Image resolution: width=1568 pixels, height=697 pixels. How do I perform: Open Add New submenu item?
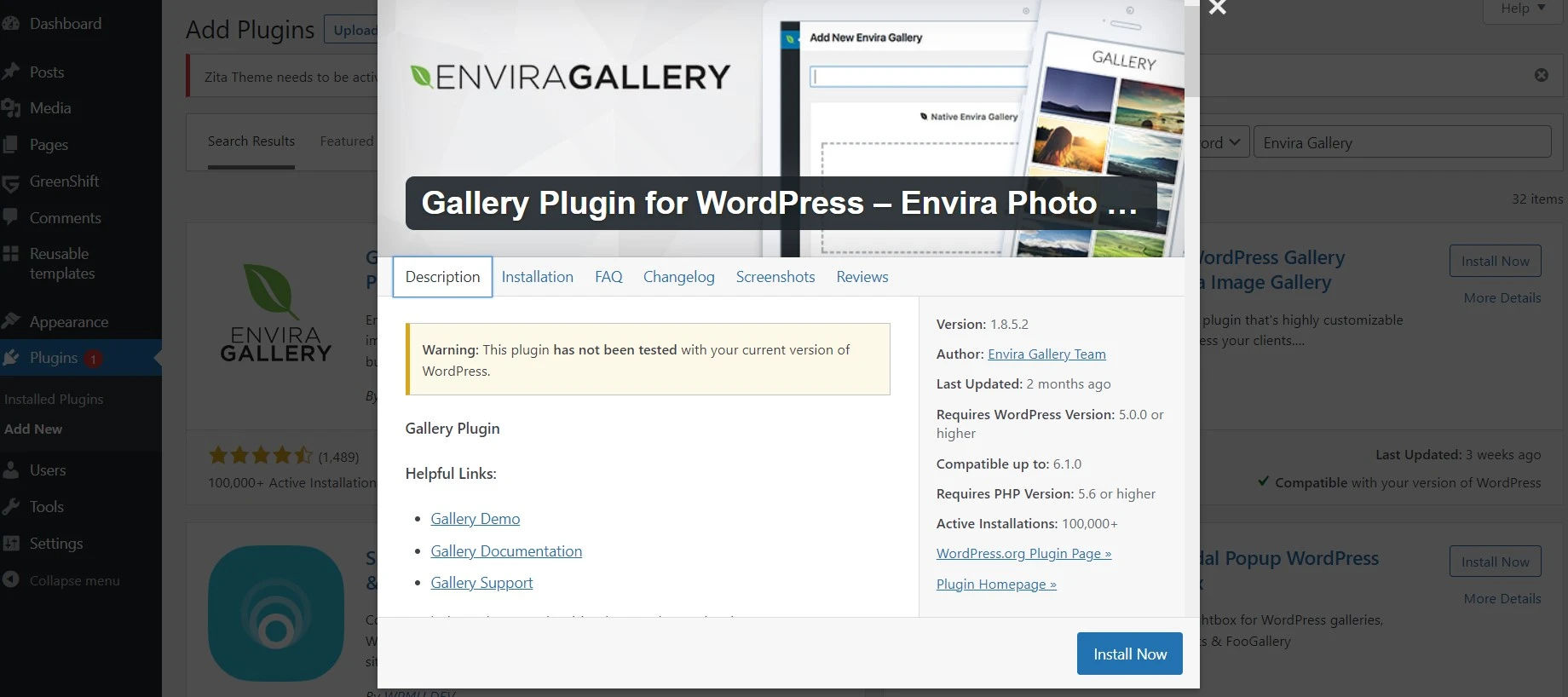click(33, 429)
